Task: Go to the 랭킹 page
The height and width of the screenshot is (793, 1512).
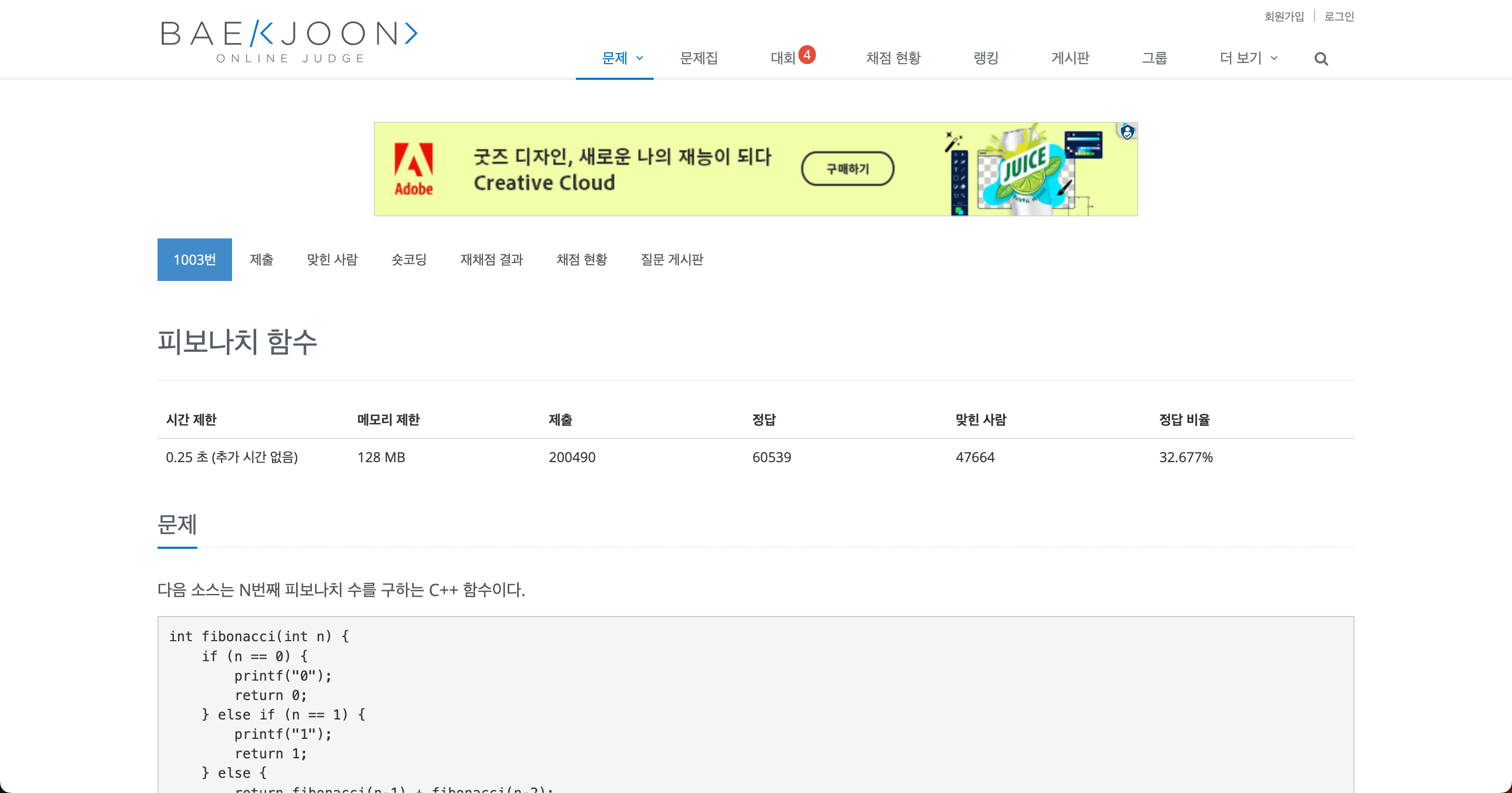Action: point(985,58)
